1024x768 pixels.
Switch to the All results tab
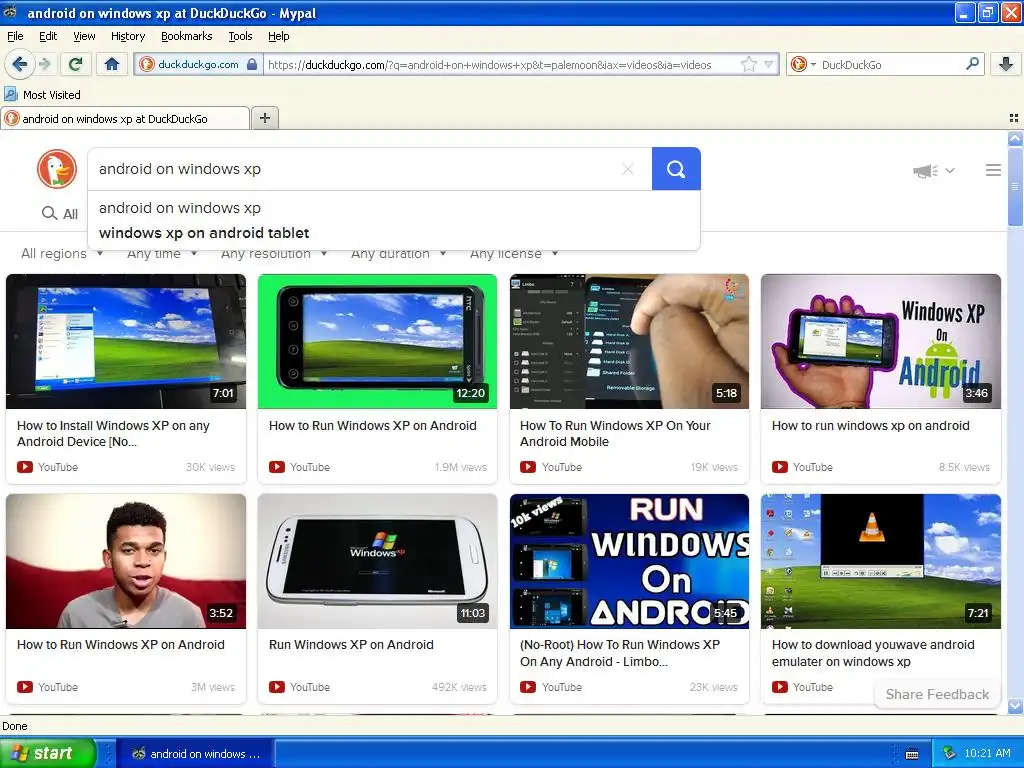pos(60,214)
